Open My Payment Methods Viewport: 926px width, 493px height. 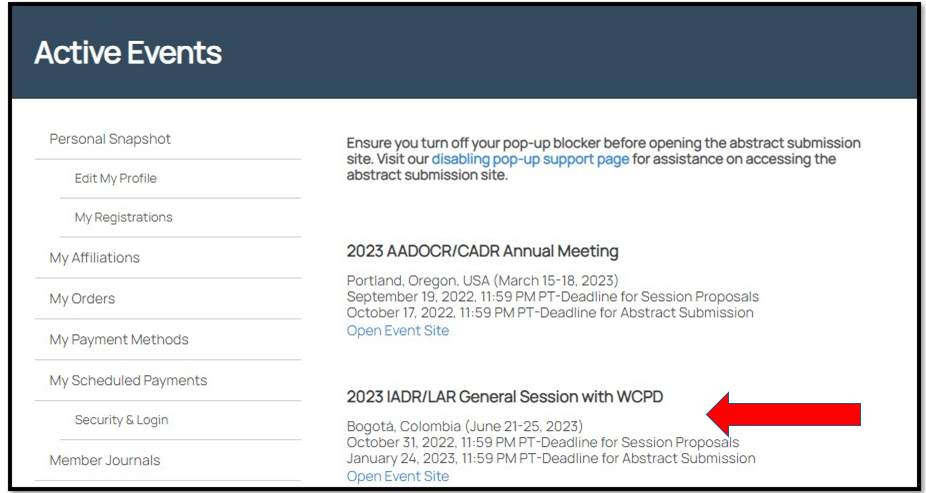pyautogui.click(x=119, y=339)
